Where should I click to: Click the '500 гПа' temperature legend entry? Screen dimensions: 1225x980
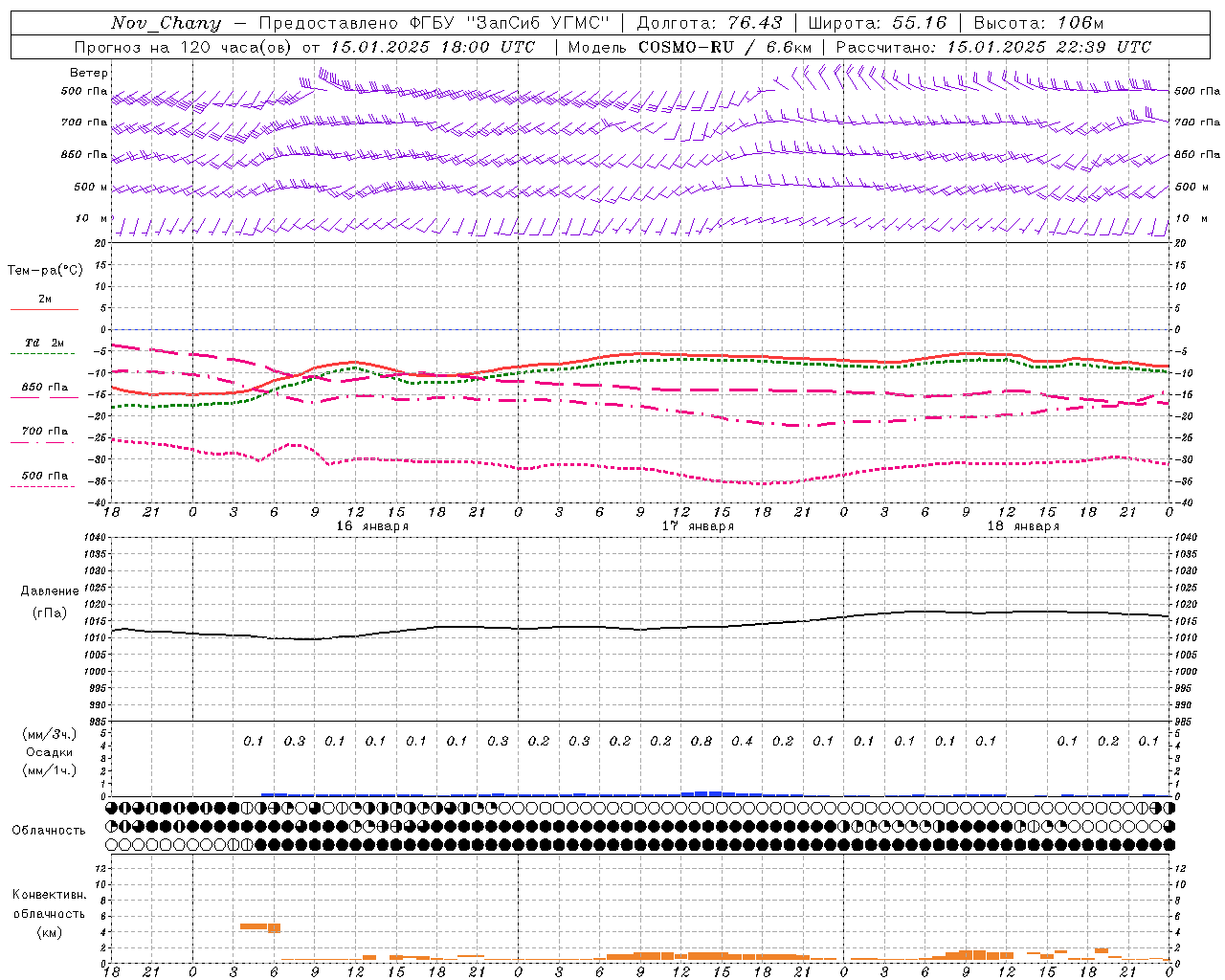coord(45,476)
